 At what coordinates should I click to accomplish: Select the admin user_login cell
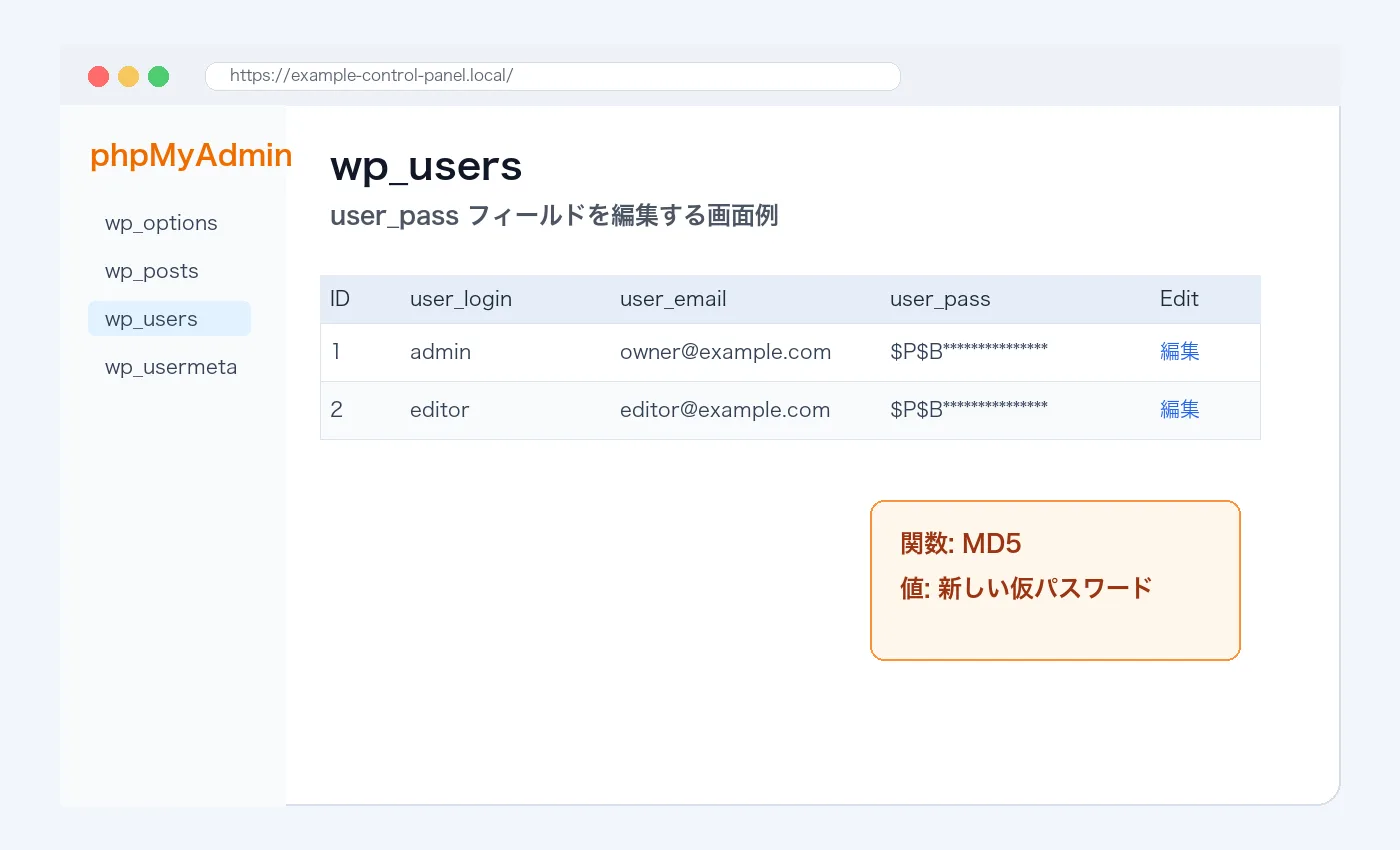(x=440, y=352)
